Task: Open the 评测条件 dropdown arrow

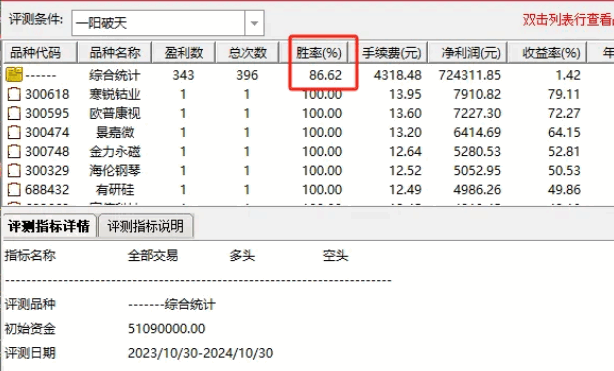Action: [x=254, y=23]
